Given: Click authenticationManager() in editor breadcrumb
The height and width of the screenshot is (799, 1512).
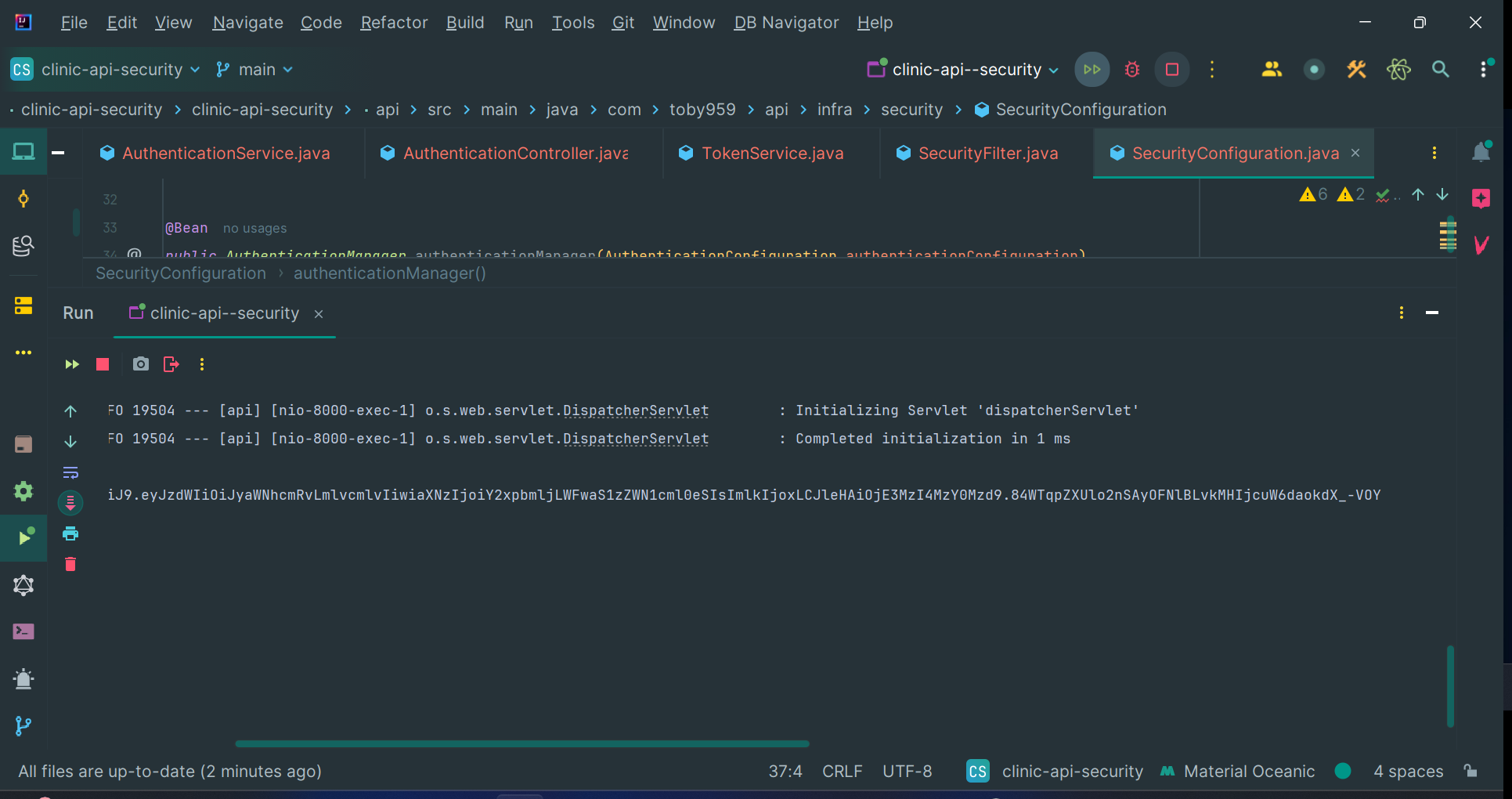Looking at the screenshot, I should click(390, 273).
